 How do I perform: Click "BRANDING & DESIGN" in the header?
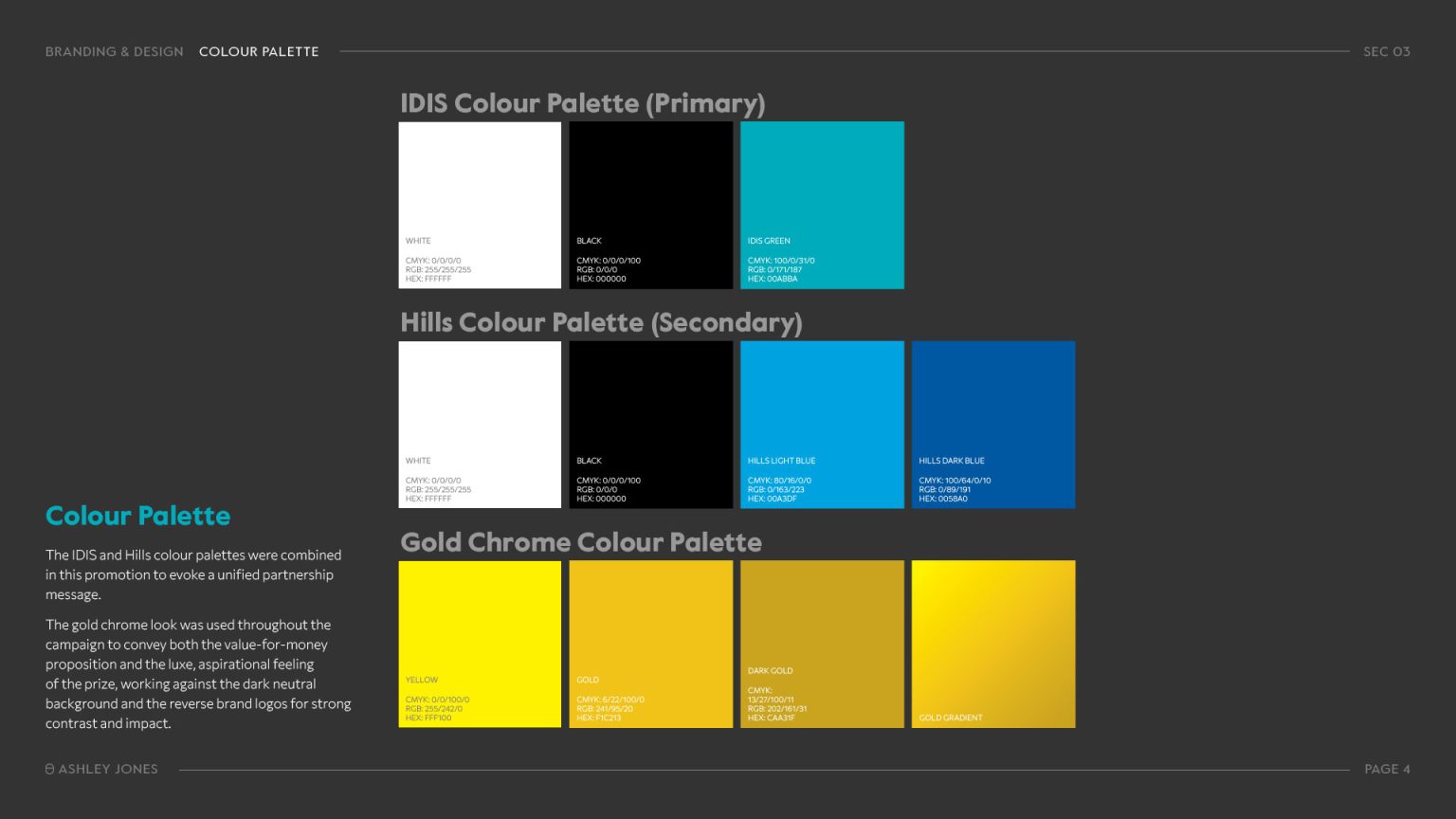115,51
